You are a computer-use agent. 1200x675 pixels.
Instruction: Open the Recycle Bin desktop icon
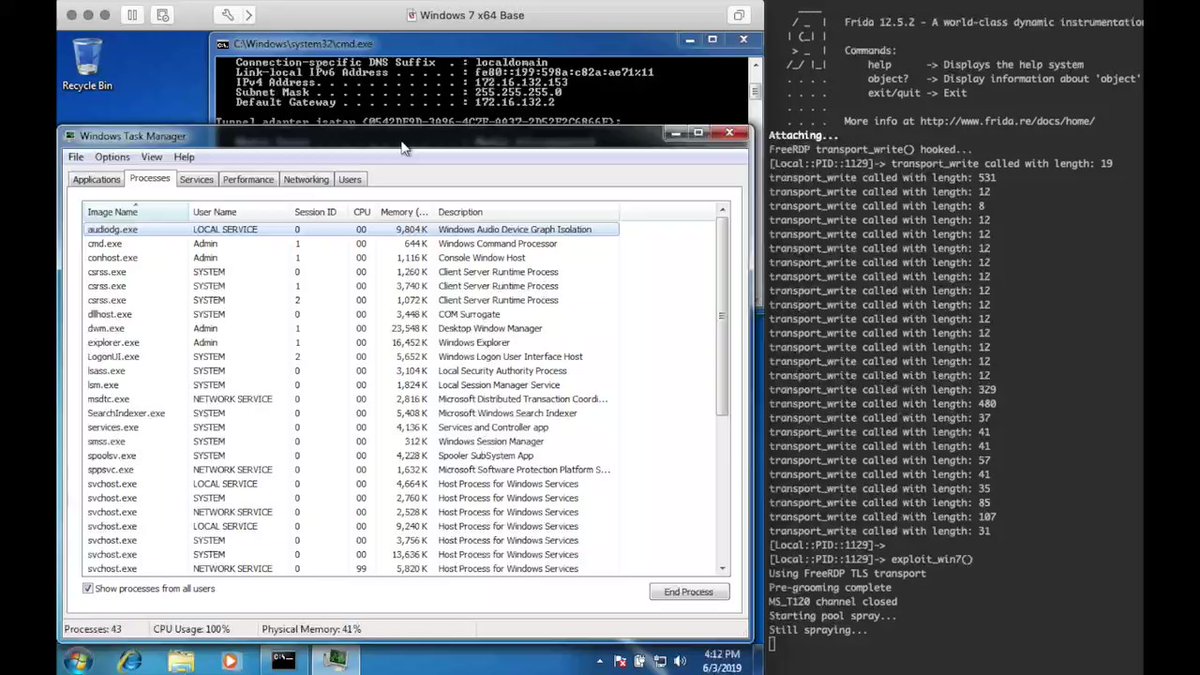pos(87,64)
